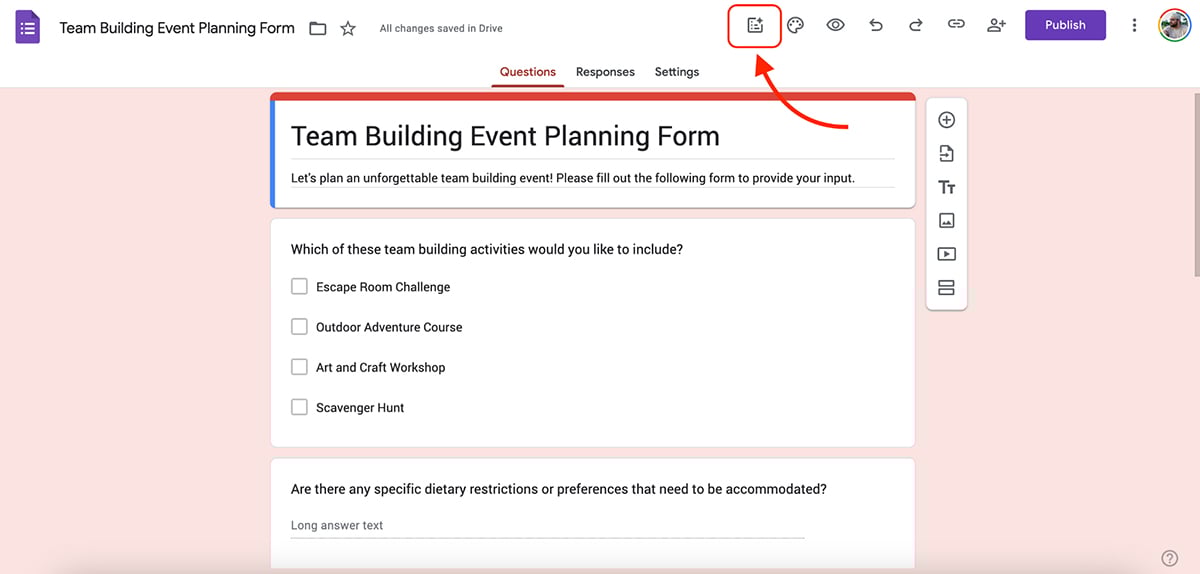The height and width of the screenshot is (574, 1200).
Task: Check the Art and Craft Workshop box
Action: 299,367
